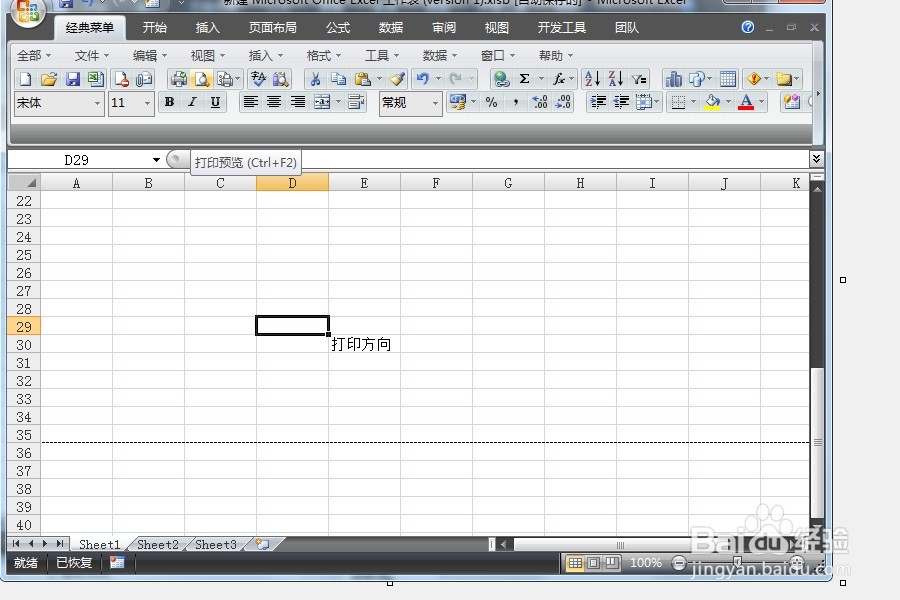Toggle Italic formatting
The image size is (900, 600).
(192, 102)
